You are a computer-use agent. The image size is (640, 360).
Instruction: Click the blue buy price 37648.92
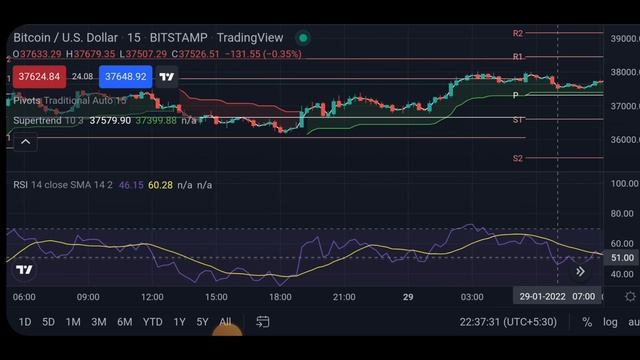[126, 77]
